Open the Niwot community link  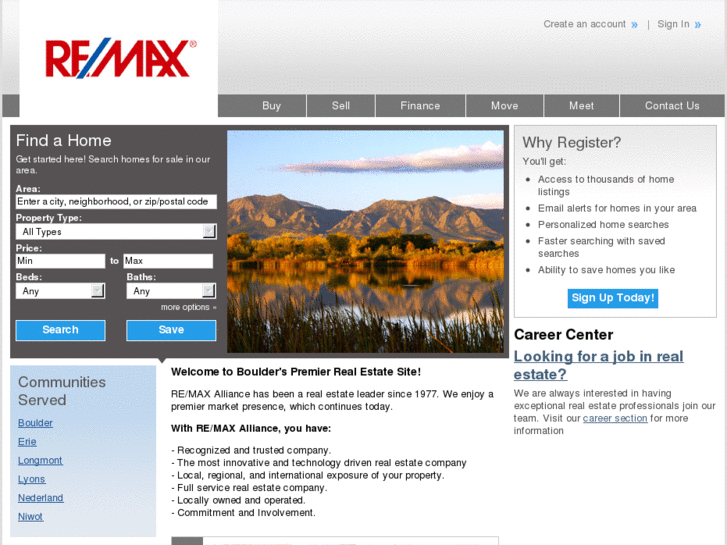(31, 517)
